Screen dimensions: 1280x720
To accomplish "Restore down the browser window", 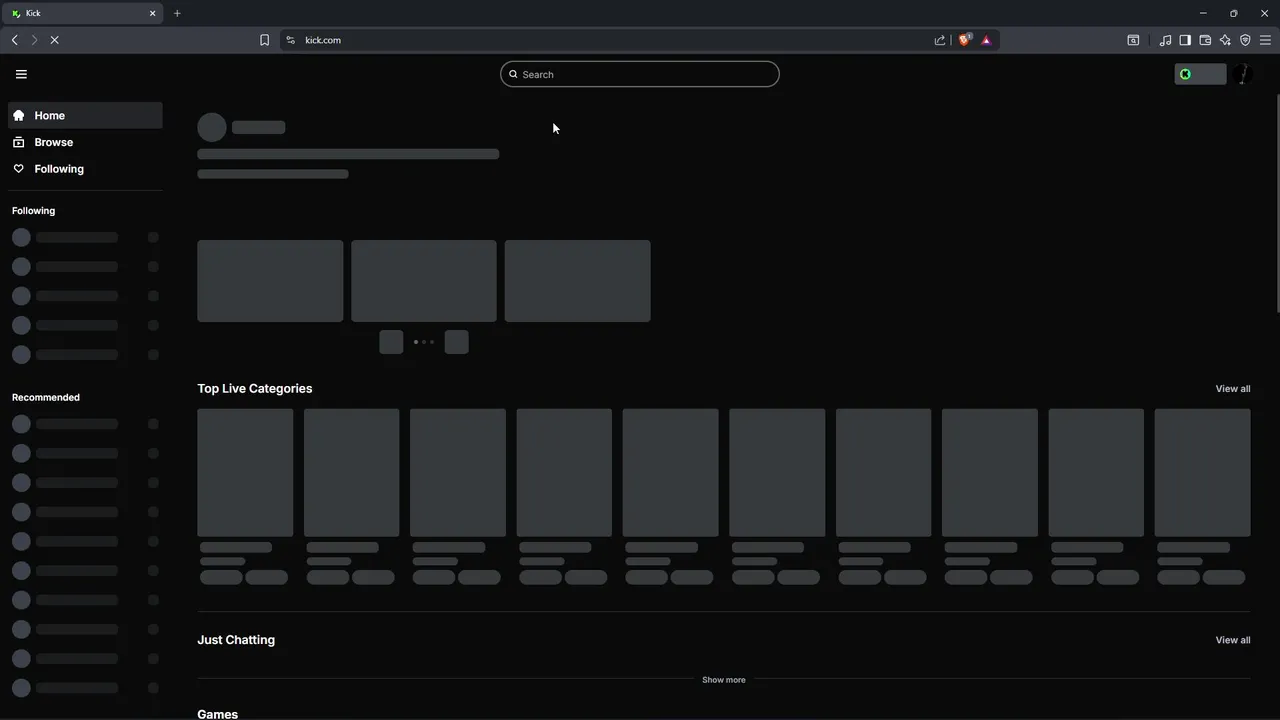I will pos(1233,13).
